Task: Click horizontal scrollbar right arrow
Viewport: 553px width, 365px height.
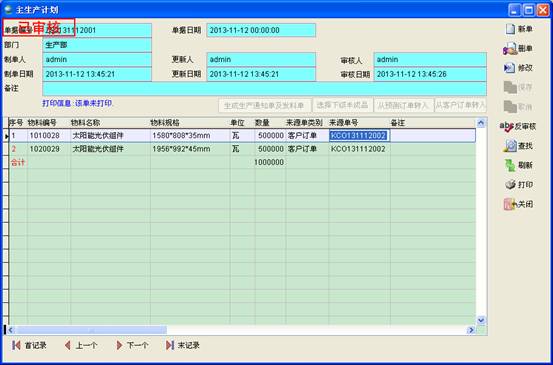Action: pyautogui.click(x=471, y=330)
